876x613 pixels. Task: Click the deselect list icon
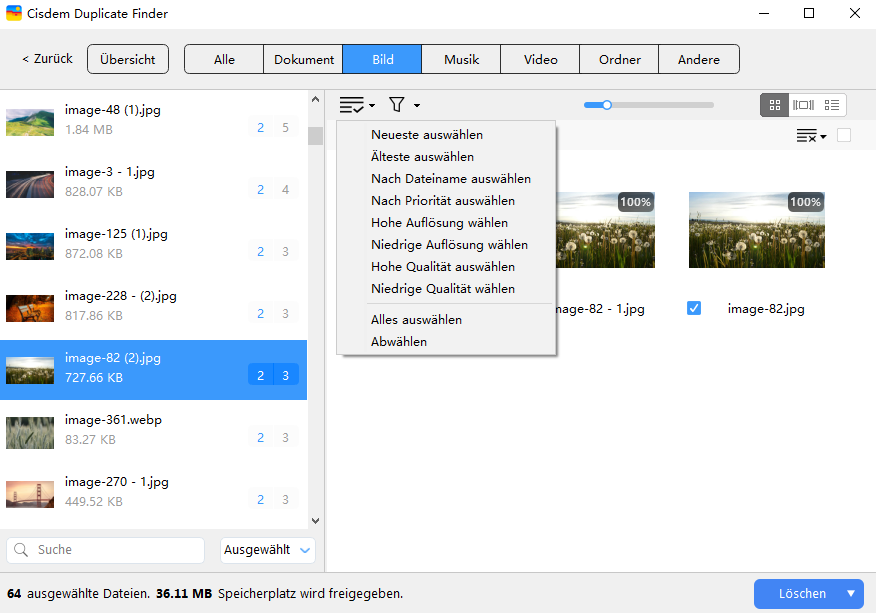(x=807, y=136)
